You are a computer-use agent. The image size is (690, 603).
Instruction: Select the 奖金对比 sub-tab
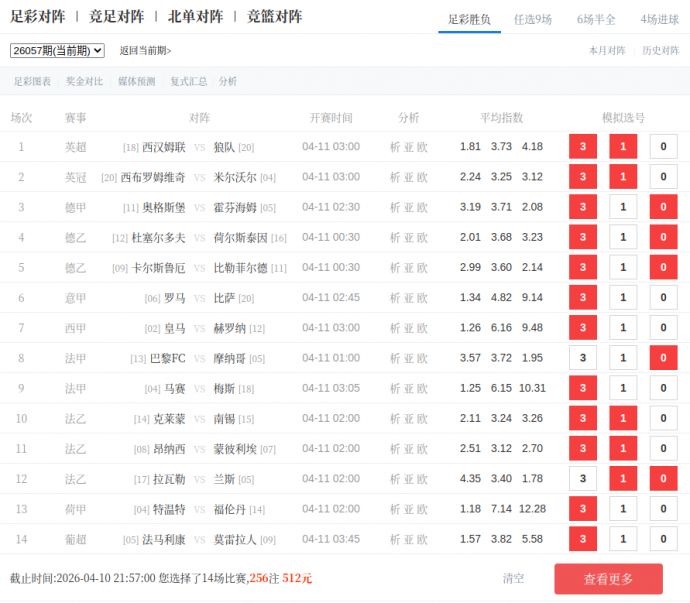coord(84,82)
